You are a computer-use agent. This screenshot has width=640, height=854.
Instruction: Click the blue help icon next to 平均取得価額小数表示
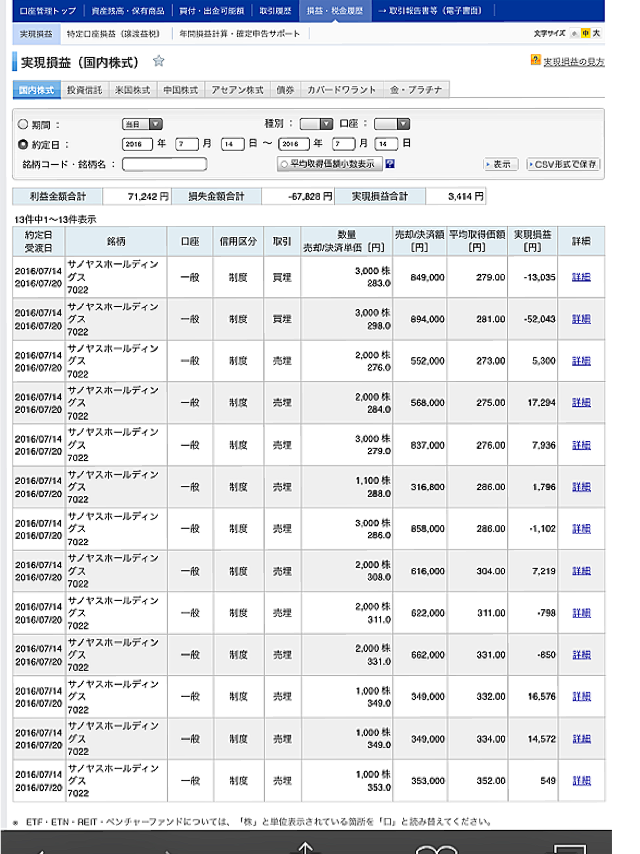[390, 163]
